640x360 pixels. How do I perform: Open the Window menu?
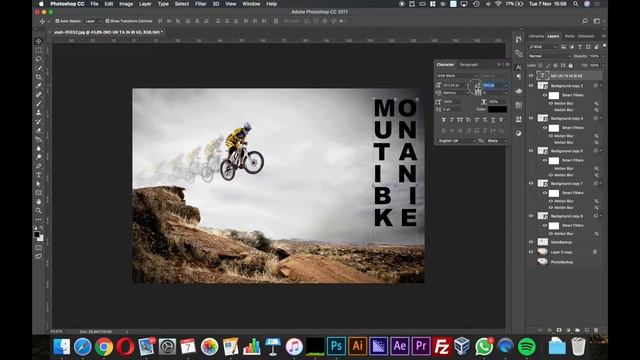(x=251, y=4)
